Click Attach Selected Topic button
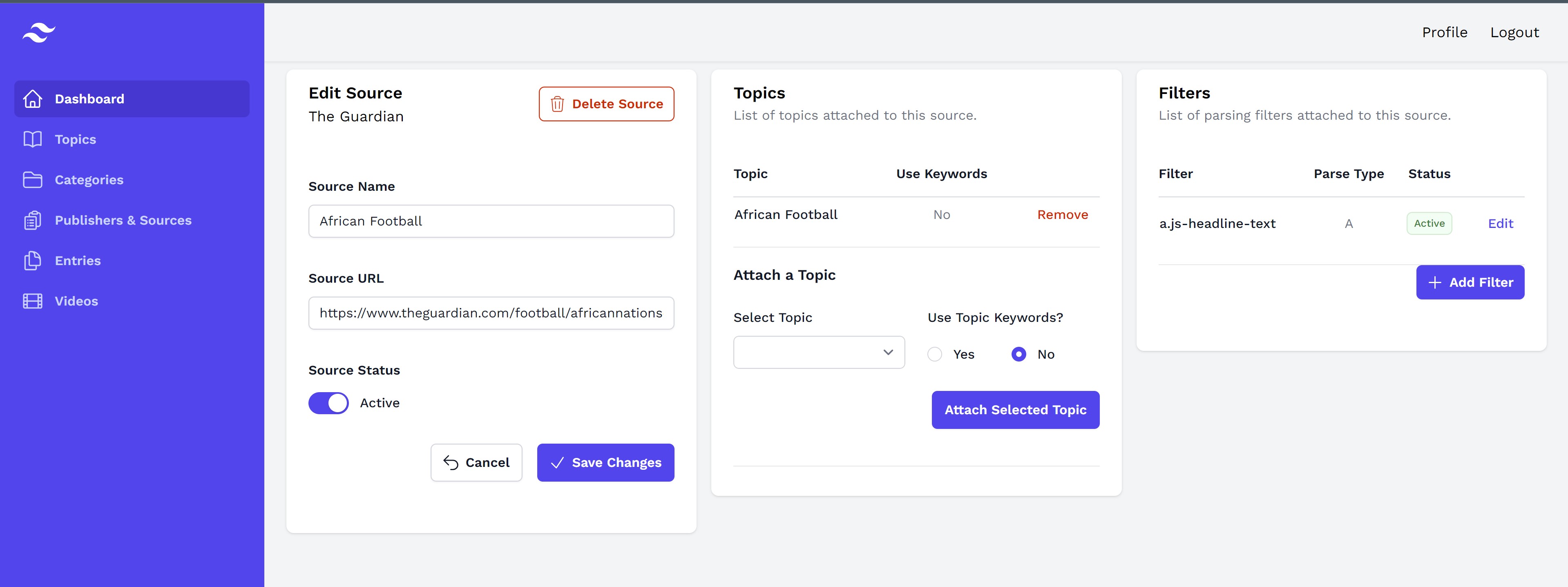This screenshot has width=1568, height=587. tap(1015, 410)
